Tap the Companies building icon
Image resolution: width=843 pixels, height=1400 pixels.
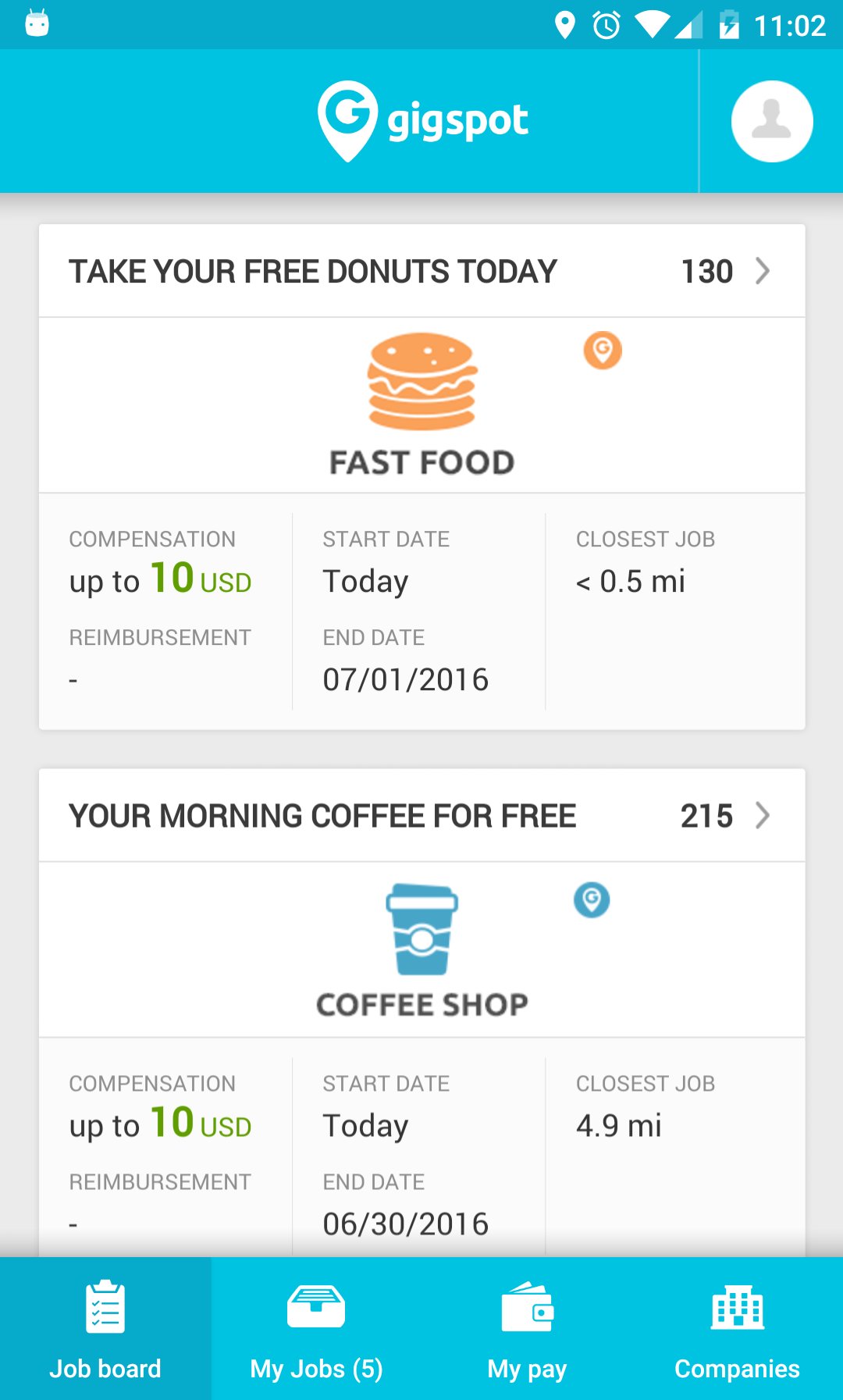pos(738,1307)
